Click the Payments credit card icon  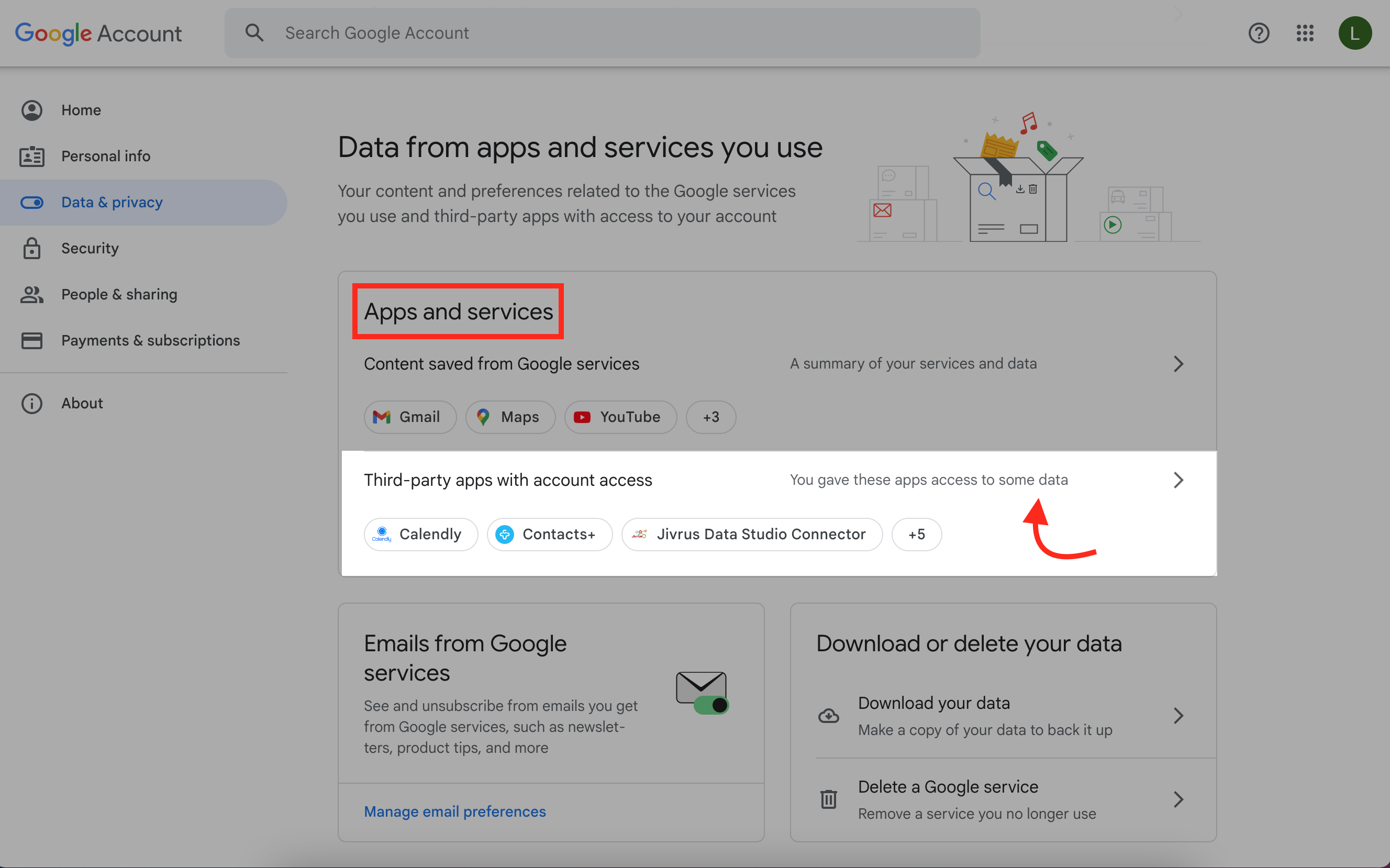pyautogui.click(x=31, y=340)
